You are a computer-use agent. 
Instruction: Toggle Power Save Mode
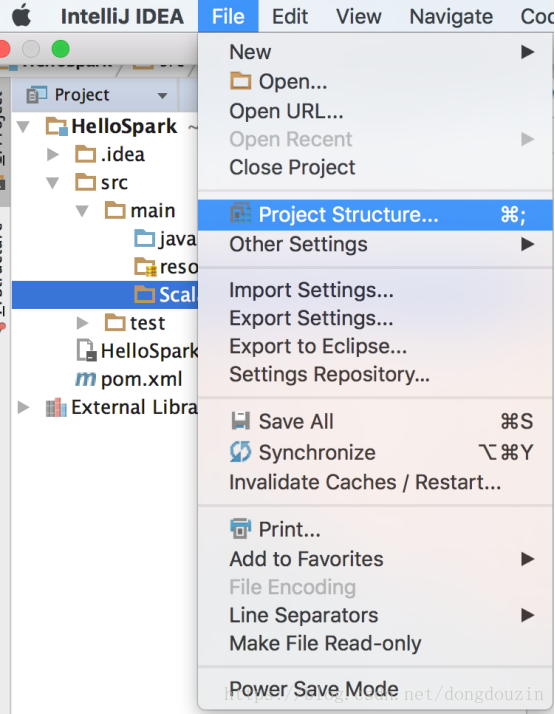[314, 689]
